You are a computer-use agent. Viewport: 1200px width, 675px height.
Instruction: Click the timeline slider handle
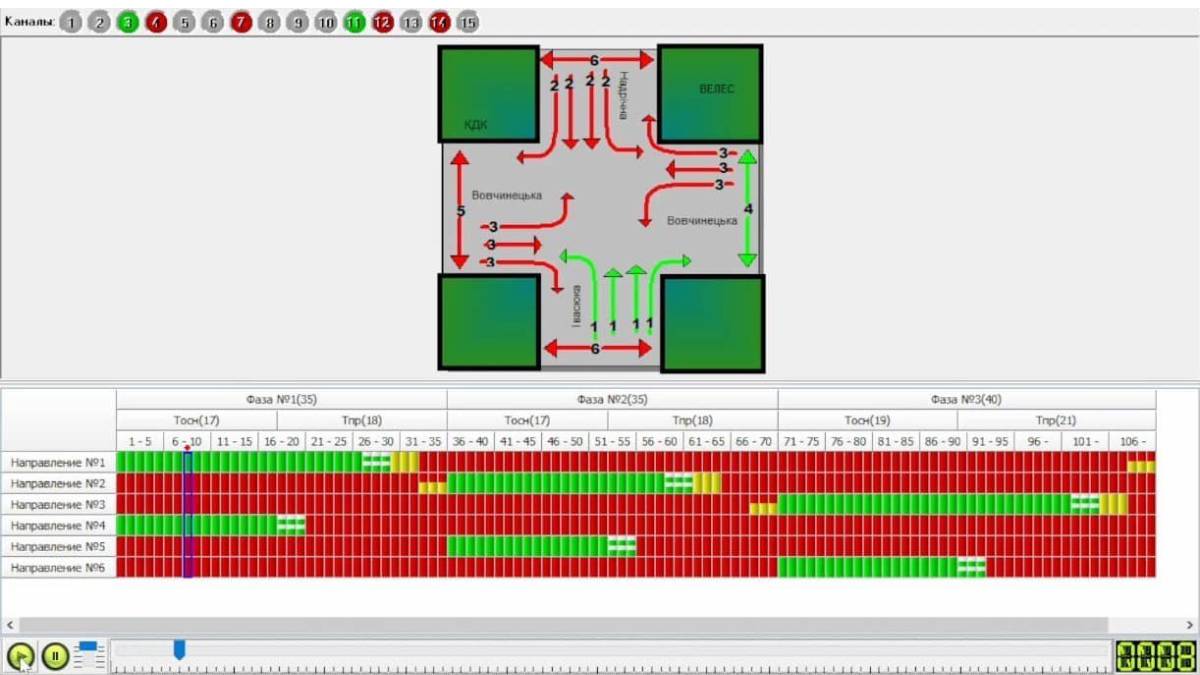pyautogui.click(x=179, y=650)
